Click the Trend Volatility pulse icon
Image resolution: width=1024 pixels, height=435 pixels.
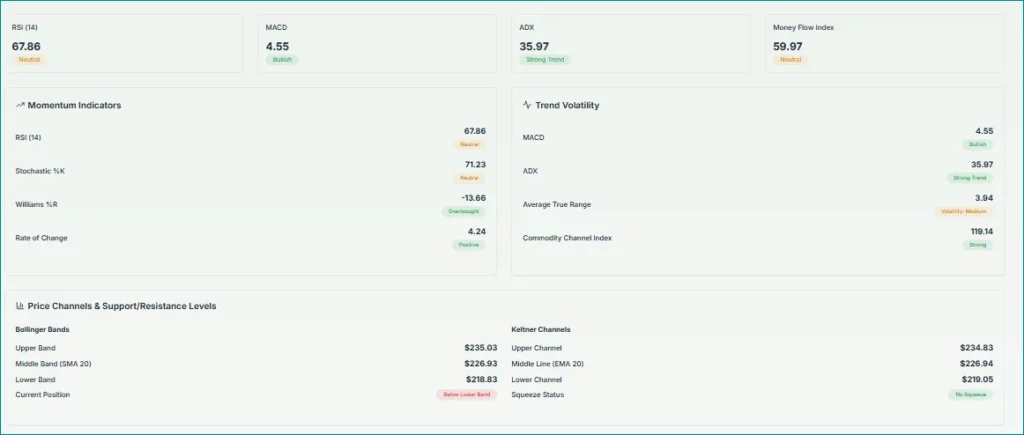[x=527, y=105]
